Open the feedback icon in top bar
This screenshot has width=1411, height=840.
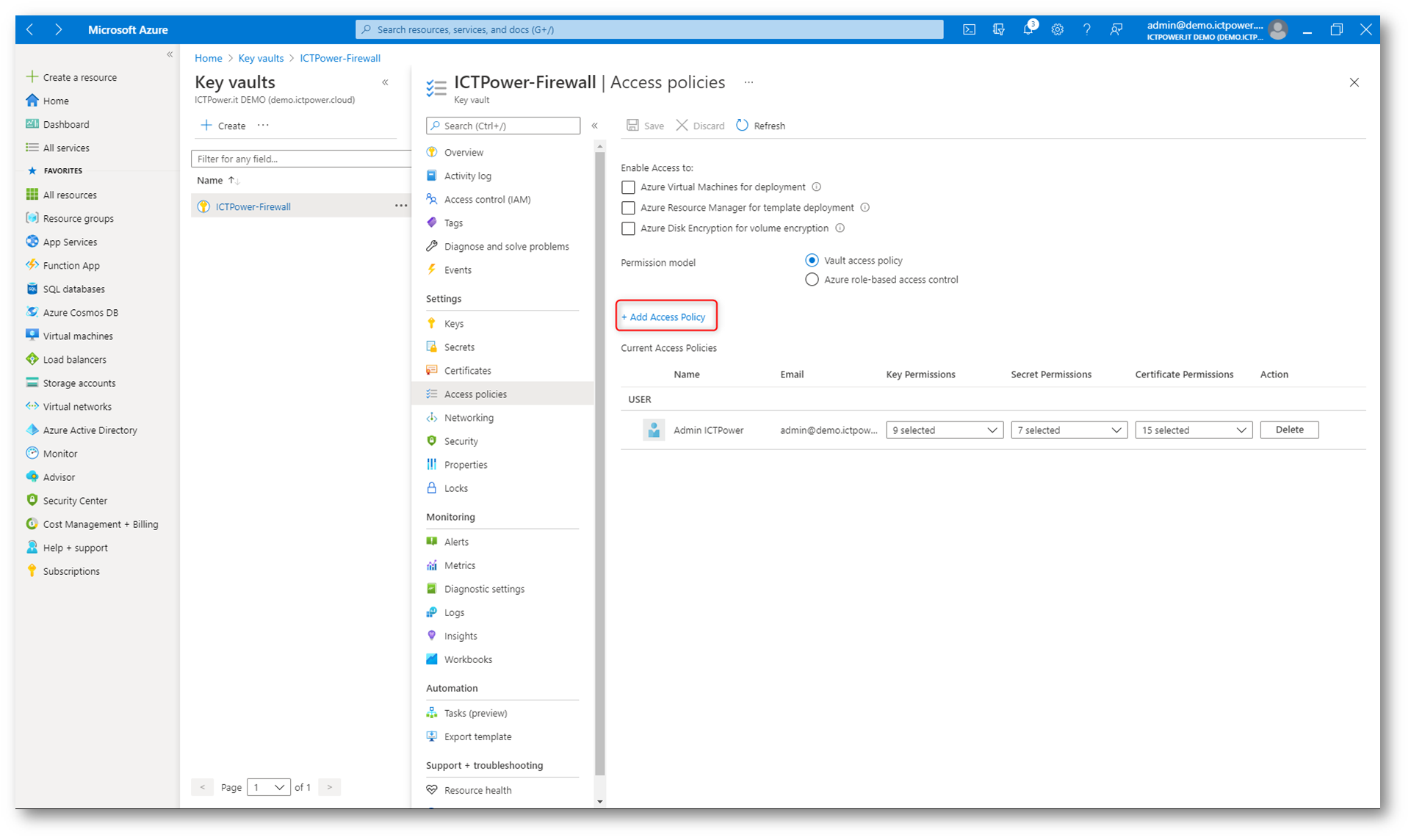pyautogui.click(x=1116, y=29)
